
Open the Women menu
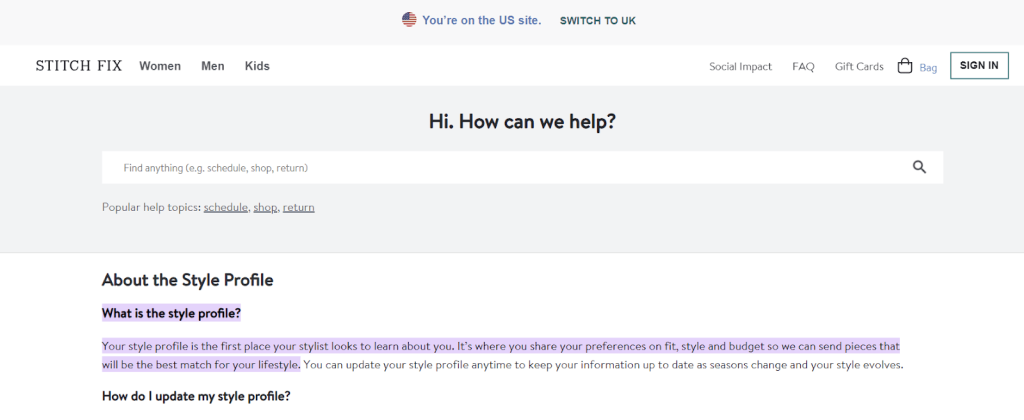160,66
